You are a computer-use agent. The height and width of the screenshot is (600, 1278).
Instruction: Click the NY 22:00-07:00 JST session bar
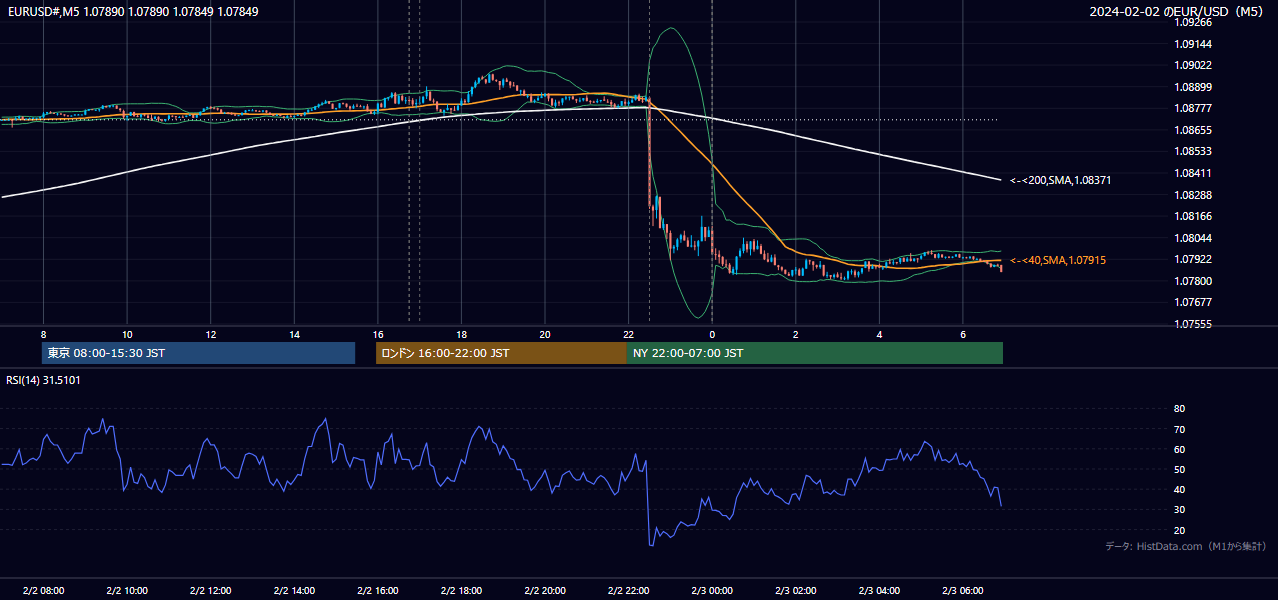point(815,353)
